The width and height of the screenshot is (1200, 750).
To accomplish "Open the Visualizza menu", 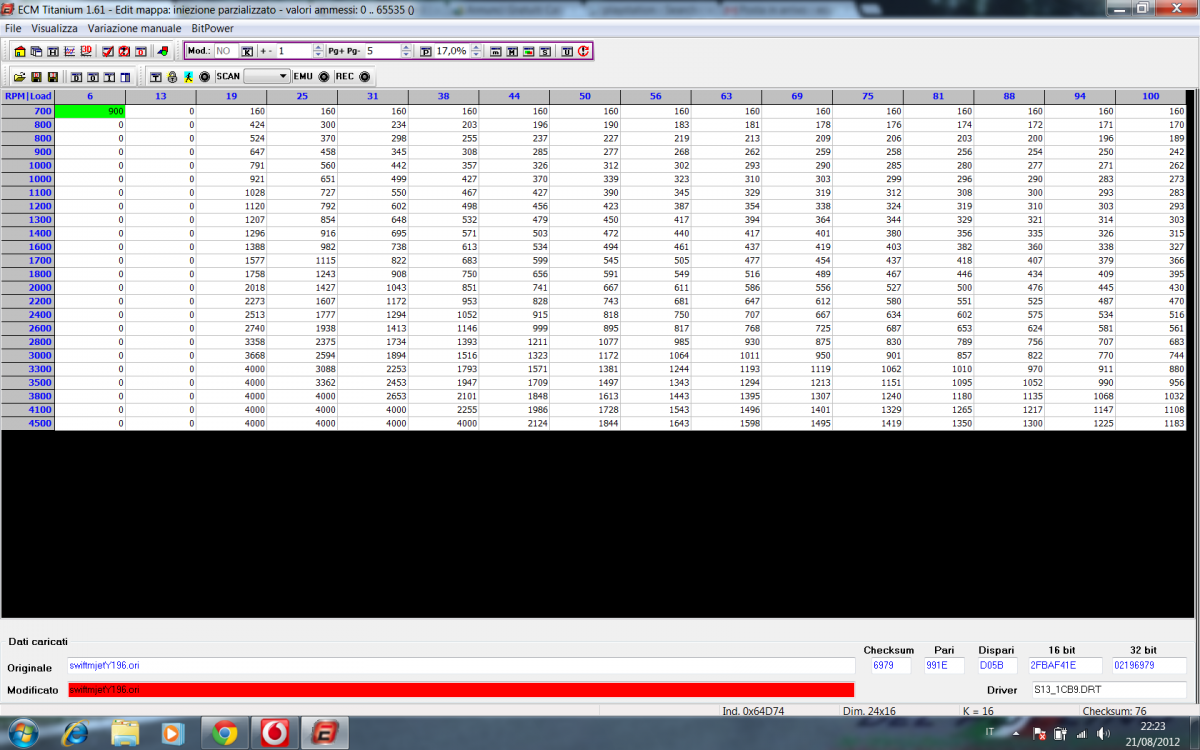I will click(x=54, y=29).
